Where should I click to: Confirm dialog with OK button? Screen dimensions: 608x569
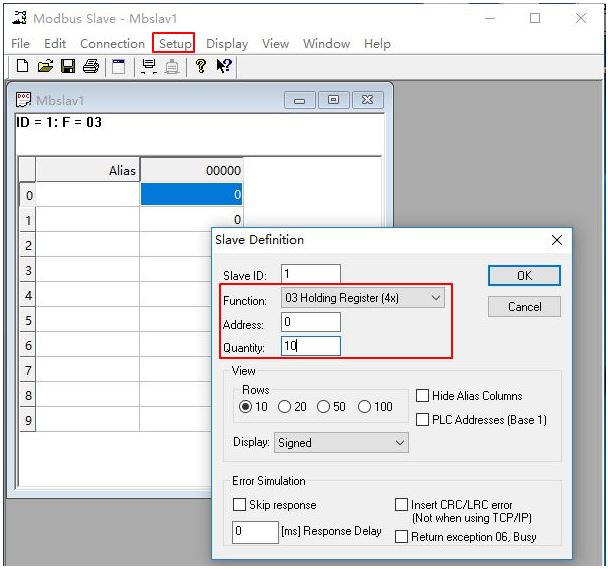click(x=524, y=275)
